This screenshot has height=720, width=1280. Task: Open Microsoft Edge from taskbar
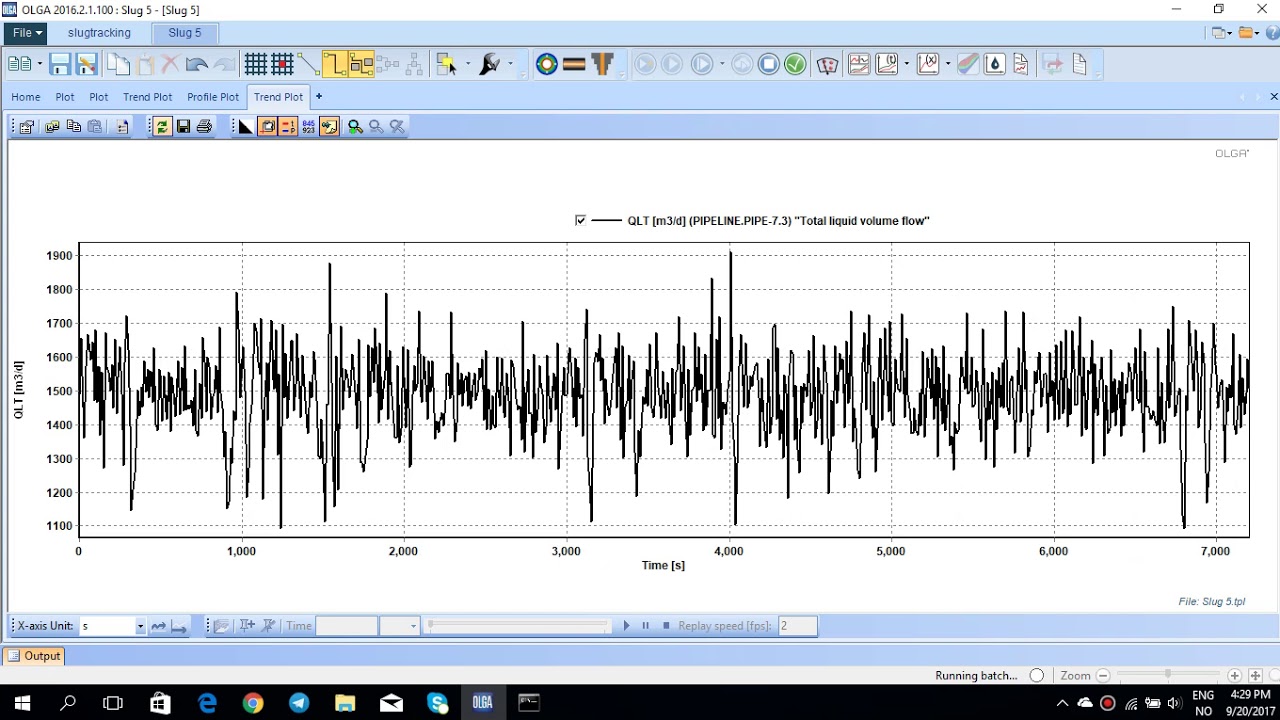pyautogui.click(x=207, y=703)
